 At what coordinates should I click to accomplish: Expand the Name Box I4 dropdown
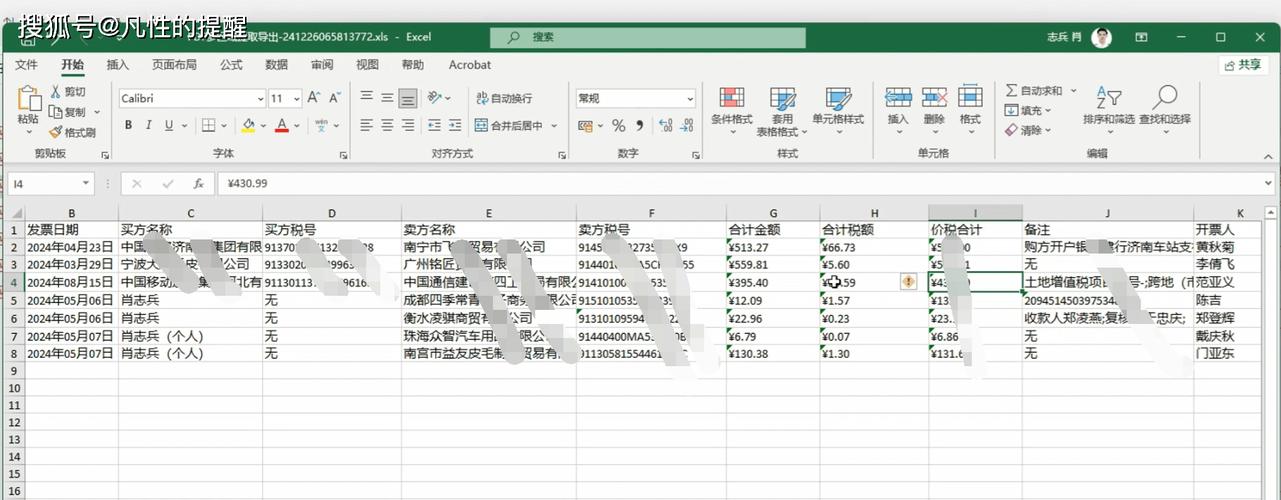click(85, 184)
